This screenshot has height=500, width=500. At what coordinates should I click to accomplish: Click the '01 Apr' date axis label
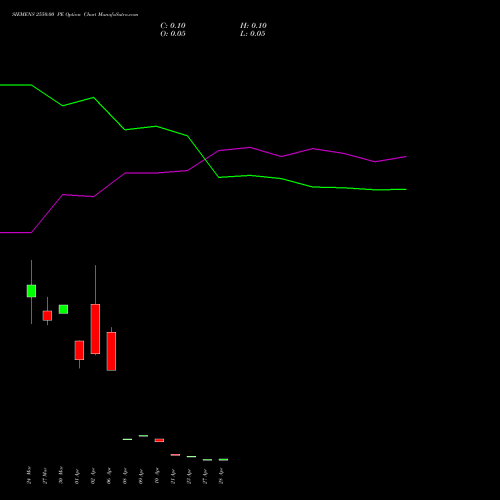click(x=77, y=476)
